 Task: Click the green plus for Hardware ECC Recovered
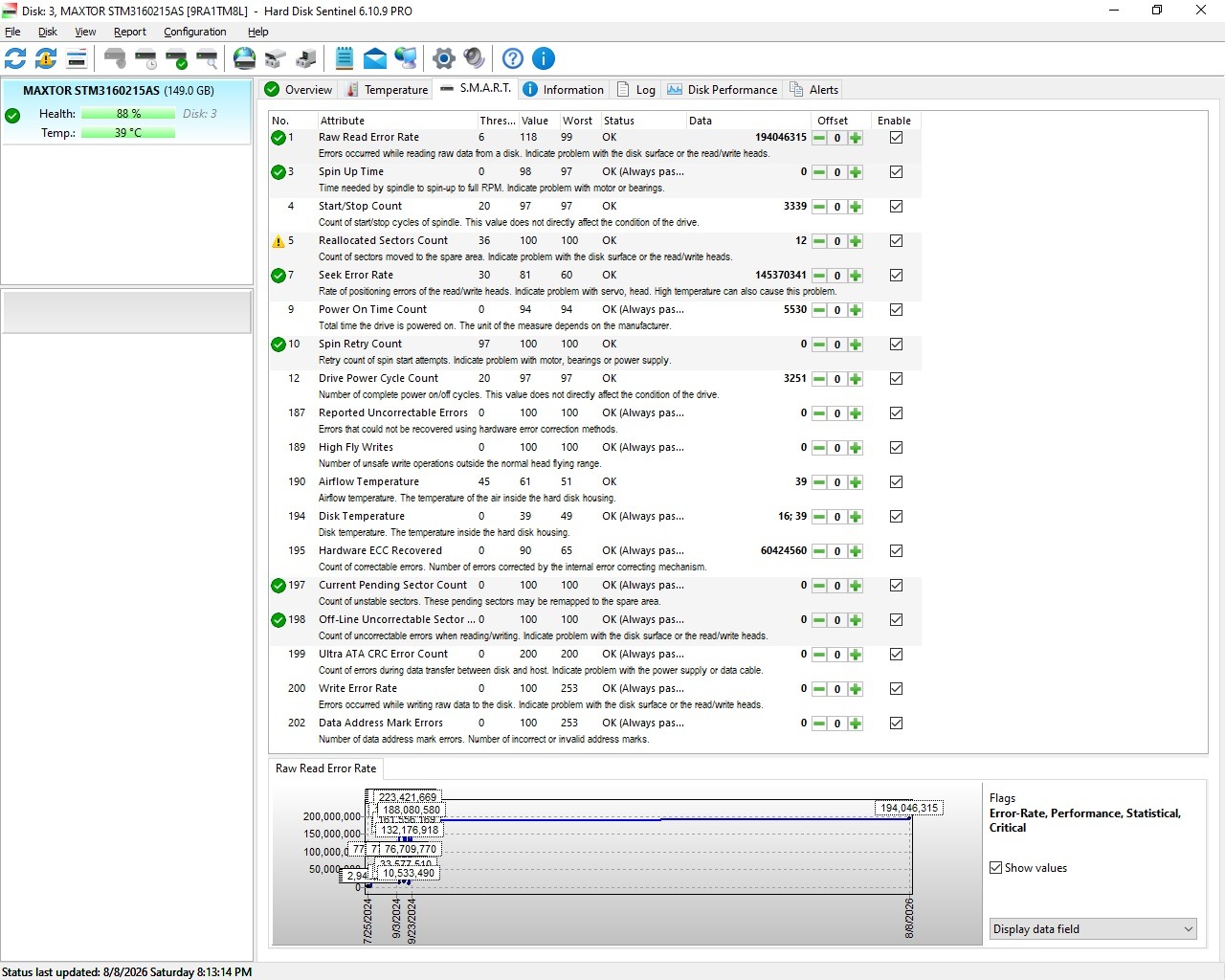(x=856, y=551)
